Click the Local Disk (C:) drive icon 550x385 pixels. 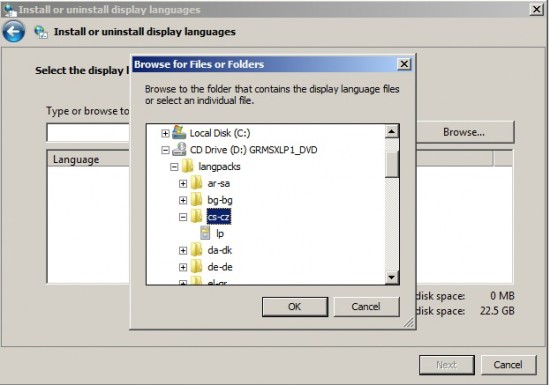pyautogui.click(x=179, y=133)
